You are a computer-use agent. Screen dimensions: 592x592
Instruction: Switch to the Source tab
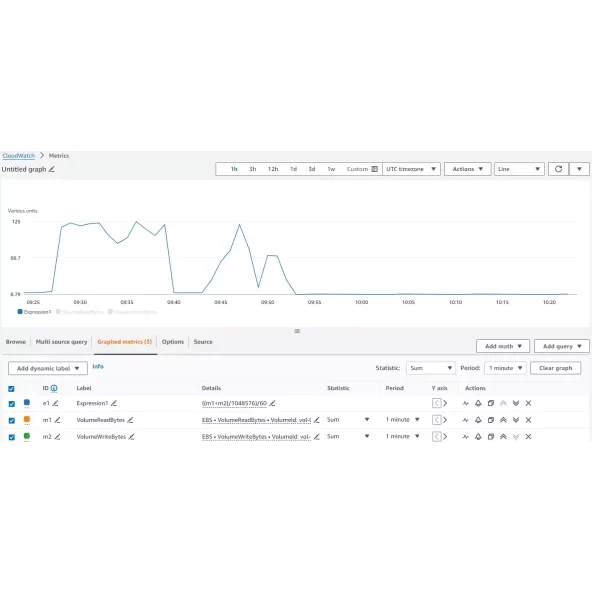(203, 342)
